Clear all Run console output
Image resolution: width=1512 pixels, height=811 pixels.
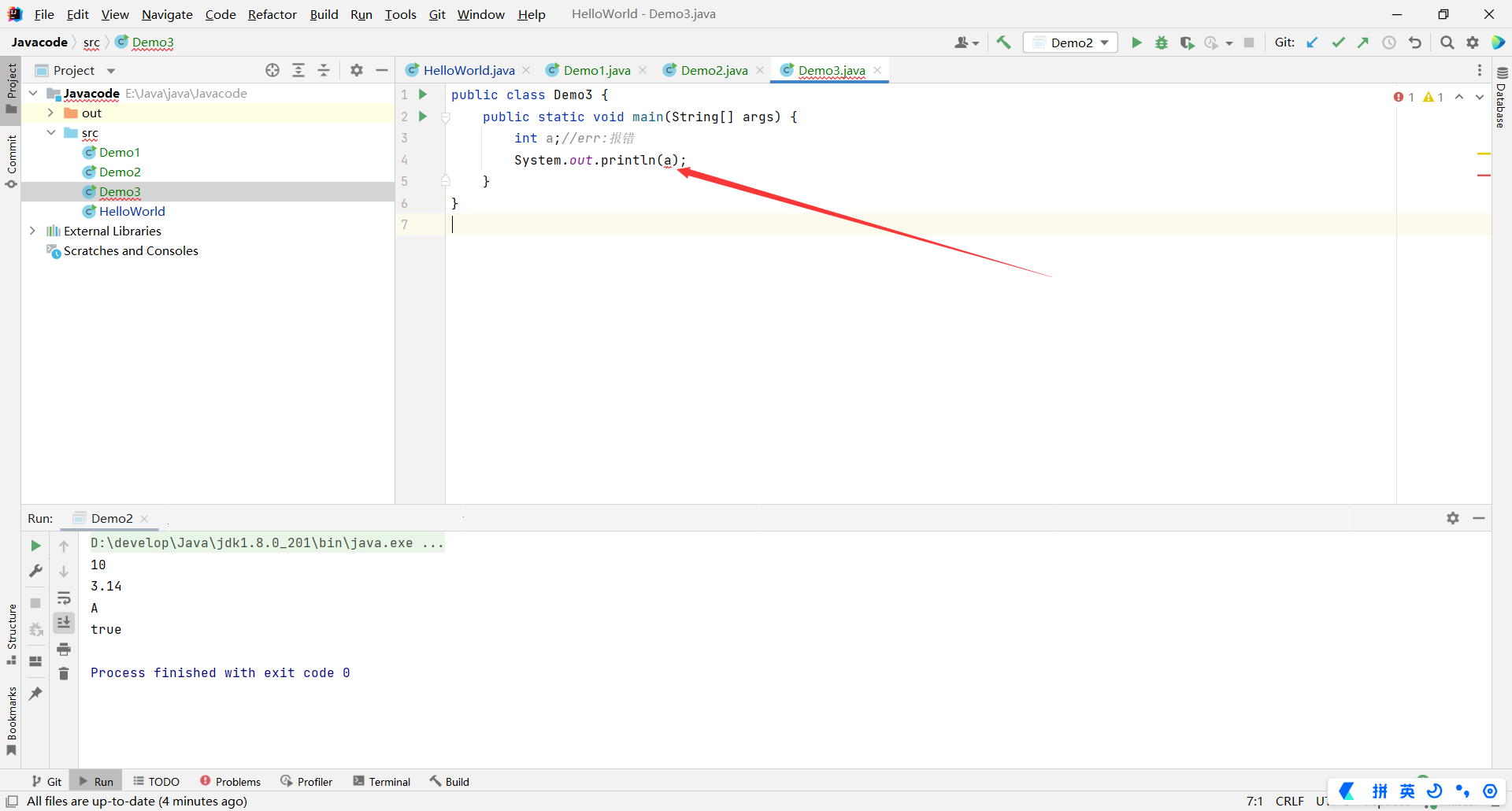(64, 674)
